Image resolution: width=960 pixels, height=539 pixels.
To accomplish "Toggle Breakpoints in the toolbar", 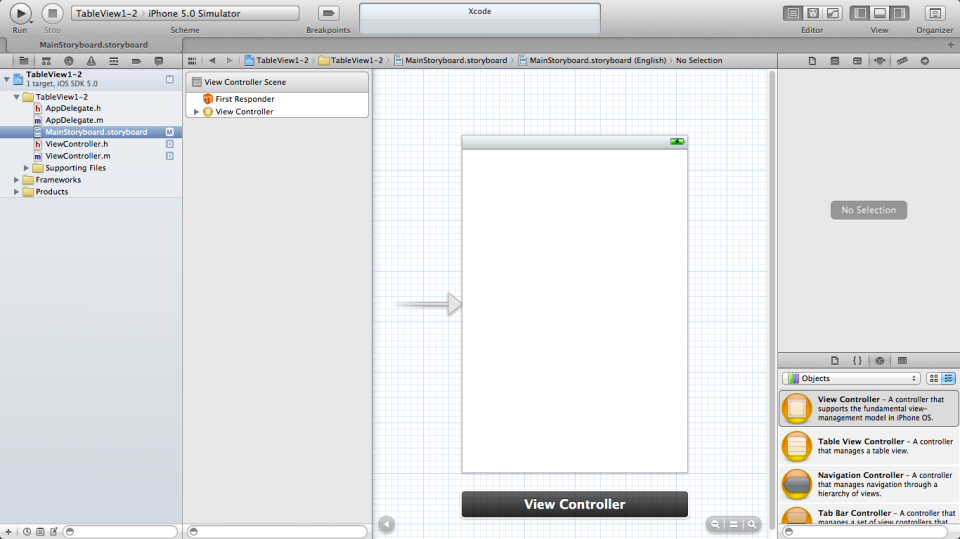I will (328, 13).
